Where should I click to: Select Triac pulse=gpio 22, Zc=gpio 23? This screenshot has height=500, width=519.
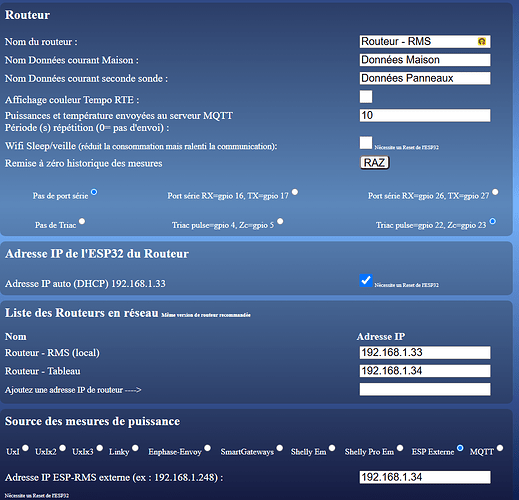[x=492, y=221]
